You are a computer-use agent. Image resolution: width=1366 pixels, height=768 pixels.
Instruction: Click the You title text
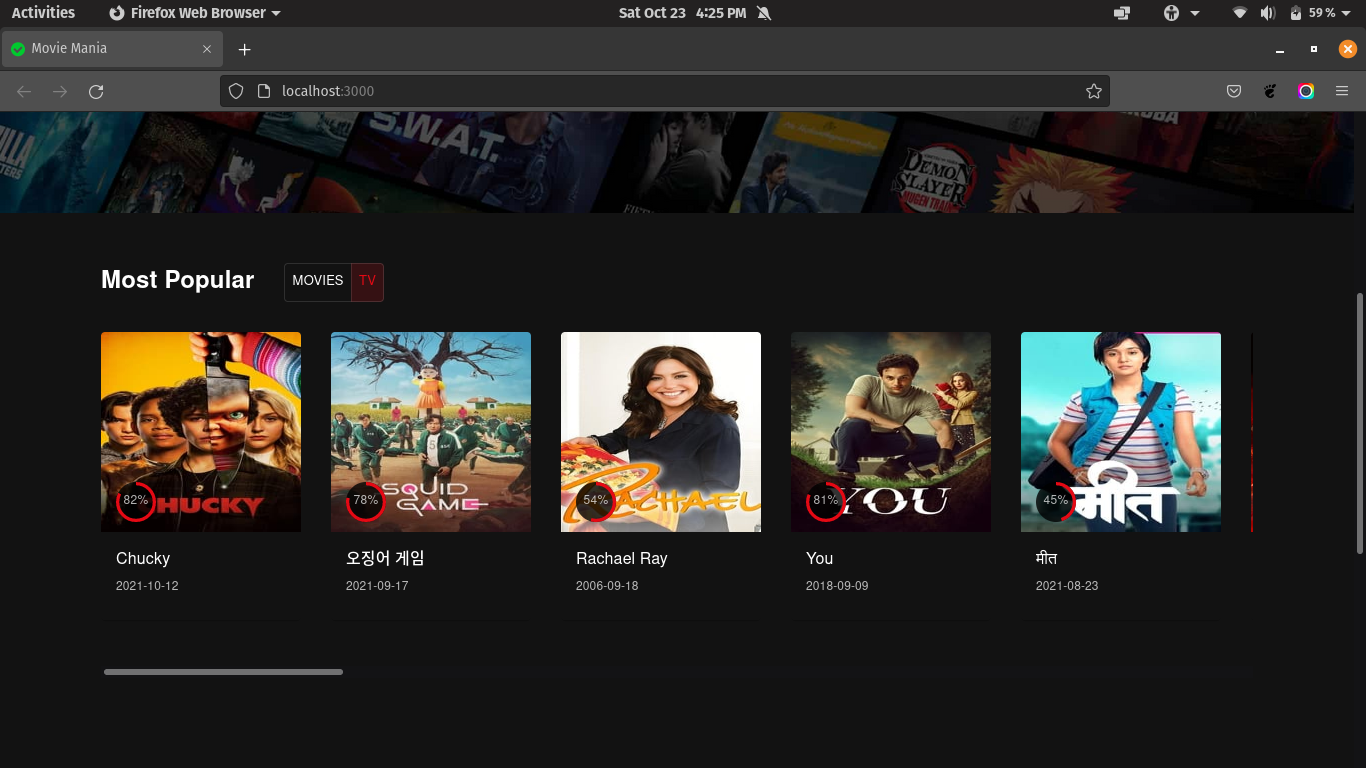[x=819, y=558]
